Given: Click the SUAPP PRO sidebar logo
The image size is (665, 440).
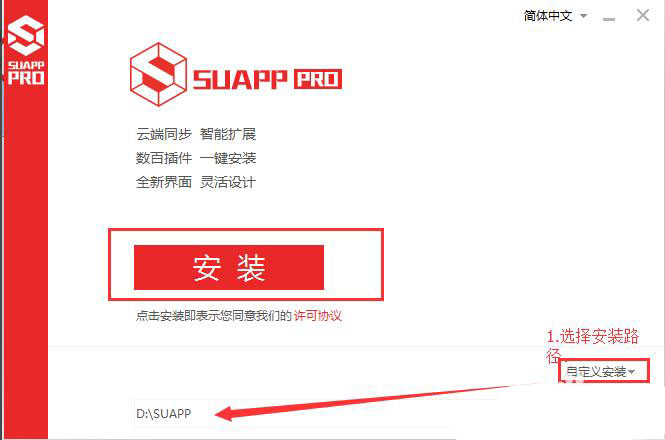Looking at the screenshot, I should (x=26, y=50).
